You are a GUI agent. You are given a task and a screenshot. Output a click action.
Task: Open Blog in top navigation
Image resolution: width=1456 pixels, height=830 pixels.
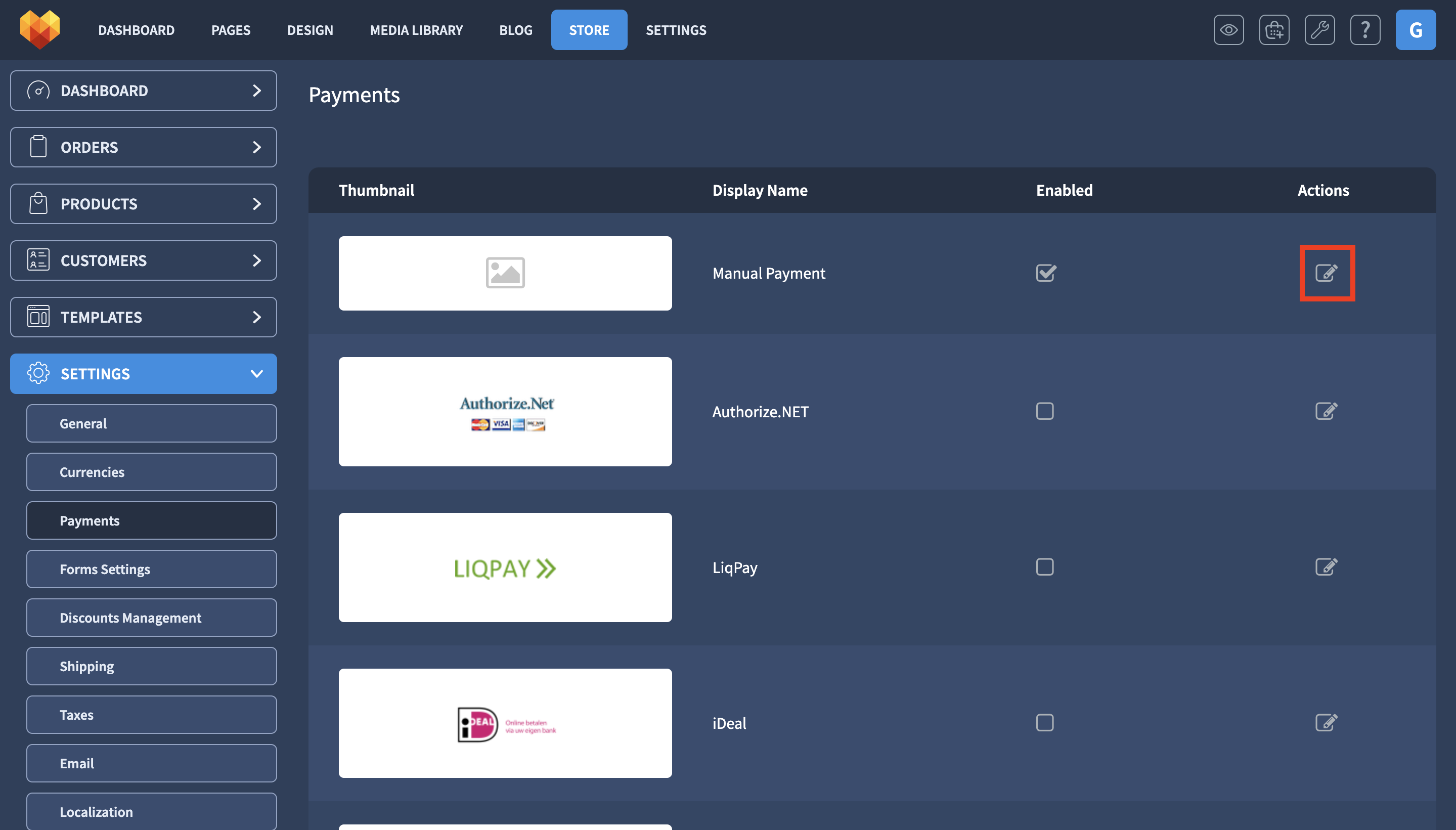pyautogui.click(x=516, y=30)
